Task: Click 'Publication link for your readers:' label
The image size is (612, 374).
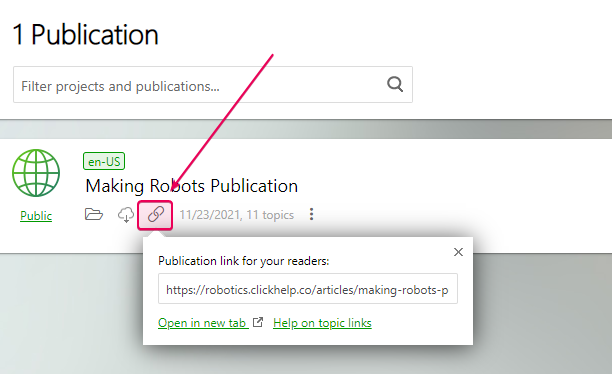Action: (244, 261)
